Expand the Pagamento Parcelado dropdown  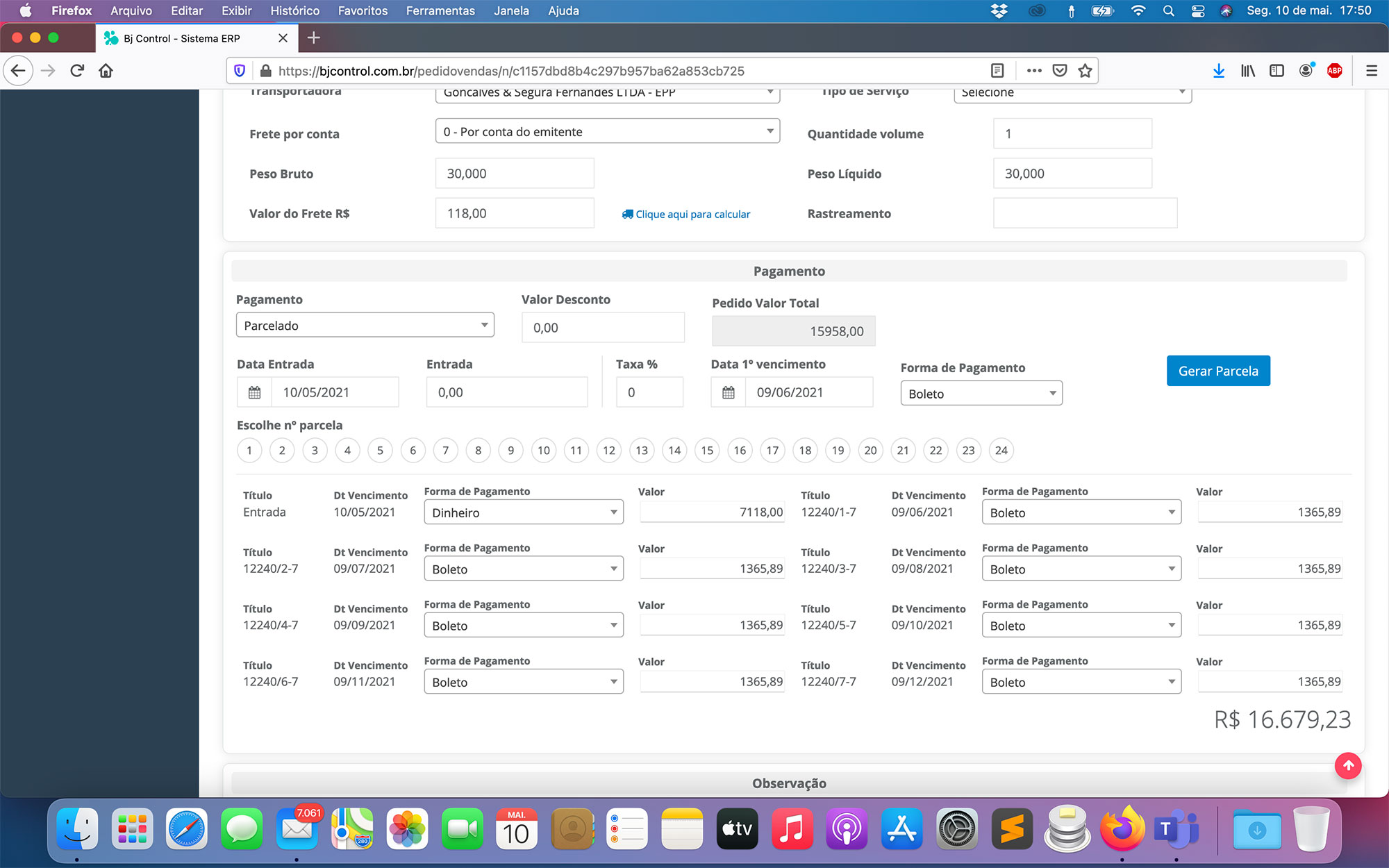365,326
